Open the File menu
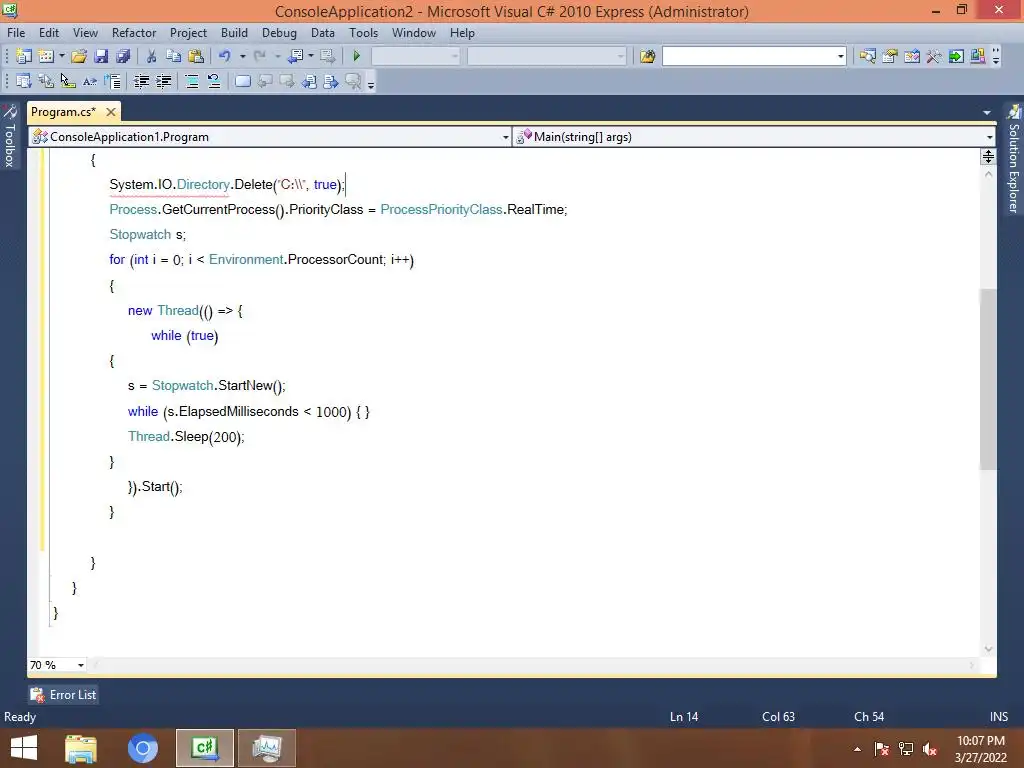 pyautogui.click(x=16, y=33)
